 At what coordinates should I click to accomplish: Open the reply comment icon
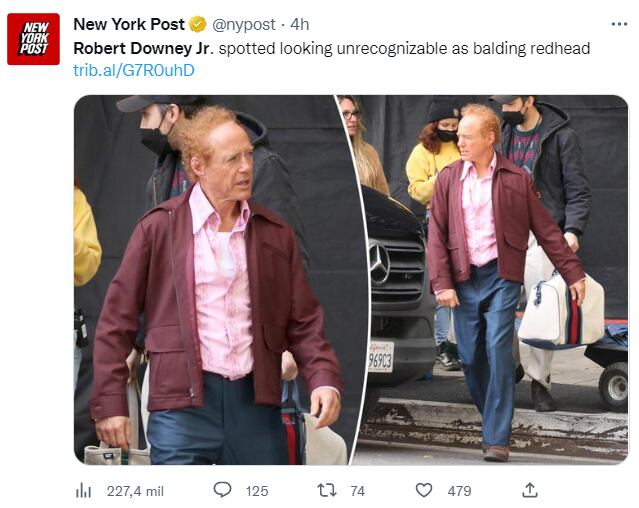click(x=223, y=490)
